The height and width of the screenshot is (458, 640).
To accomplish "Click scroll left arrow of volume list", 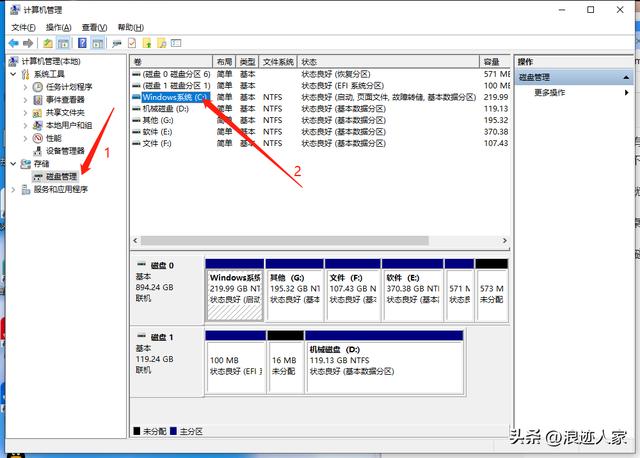I will pos(135,240).
